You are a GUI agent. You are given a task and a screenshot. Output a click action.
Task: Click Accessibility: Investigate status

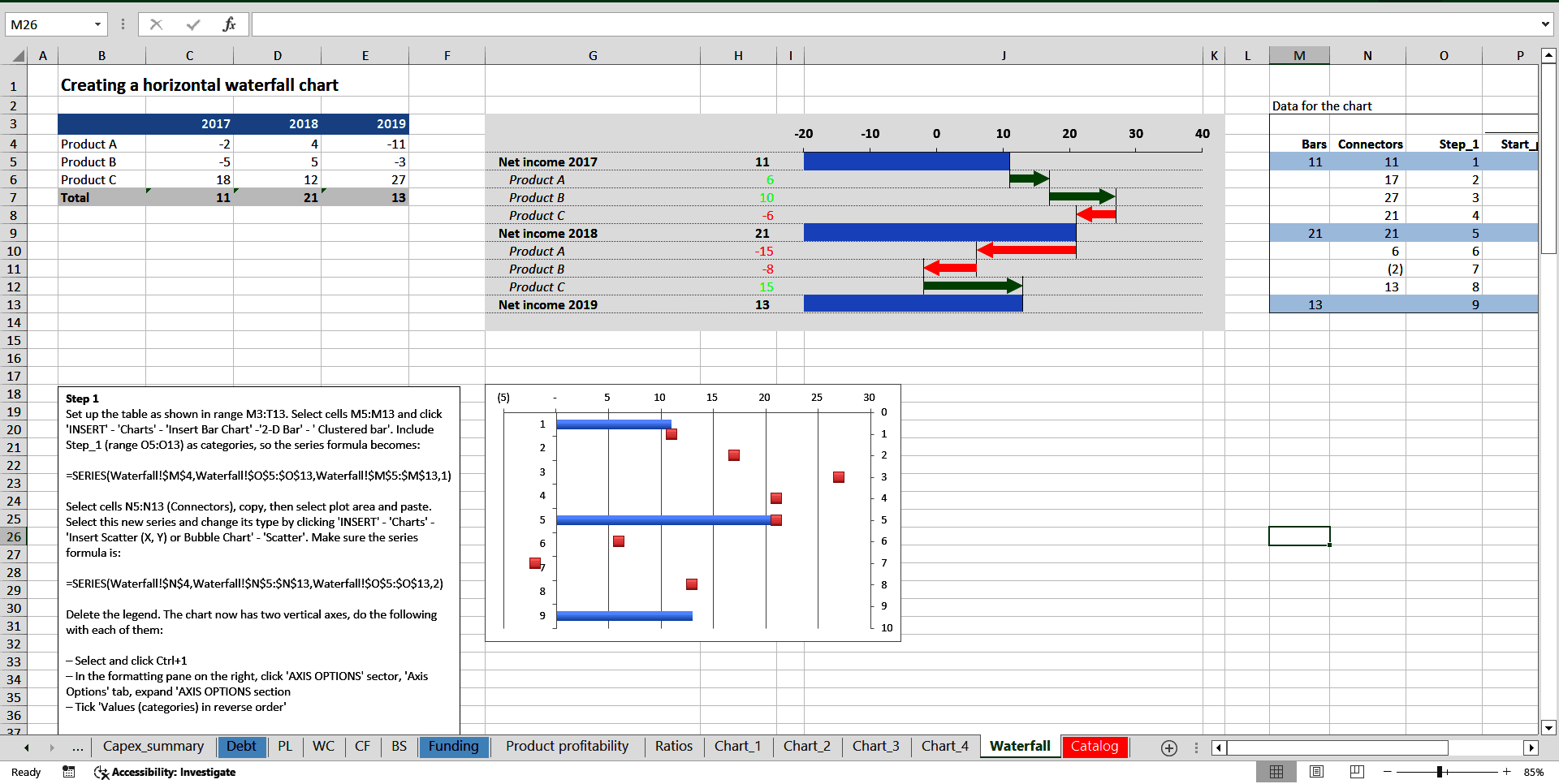coord(165,772)
